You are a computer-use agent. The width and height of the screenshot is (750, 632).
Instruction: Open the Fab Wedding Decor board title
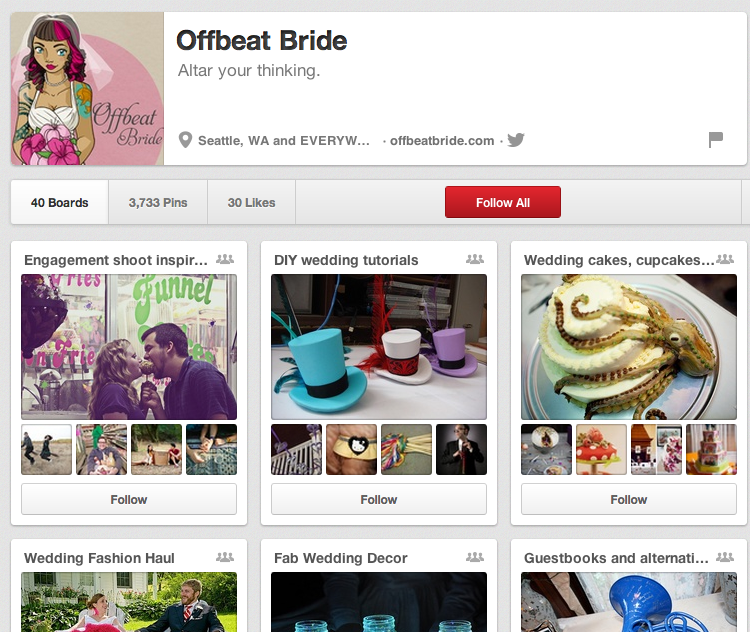pos(341,558)
